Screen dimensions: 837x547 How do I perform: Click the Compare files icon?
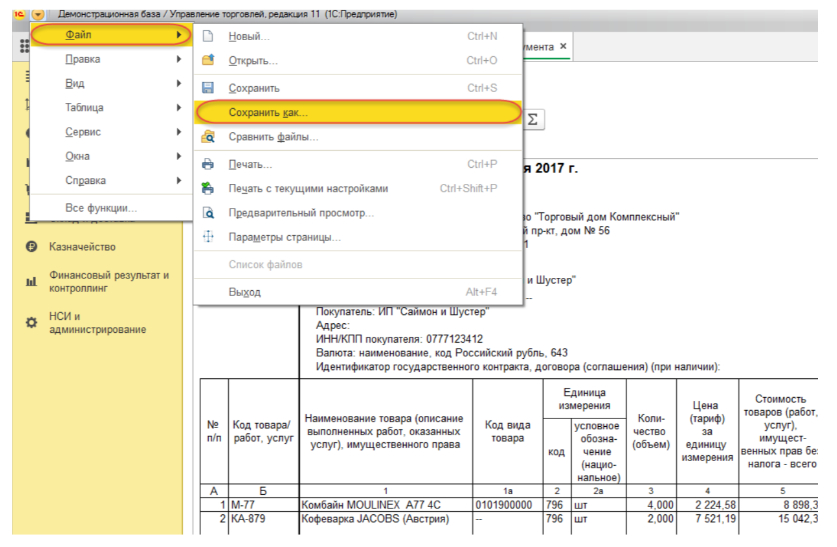click(x=208, y=137)
